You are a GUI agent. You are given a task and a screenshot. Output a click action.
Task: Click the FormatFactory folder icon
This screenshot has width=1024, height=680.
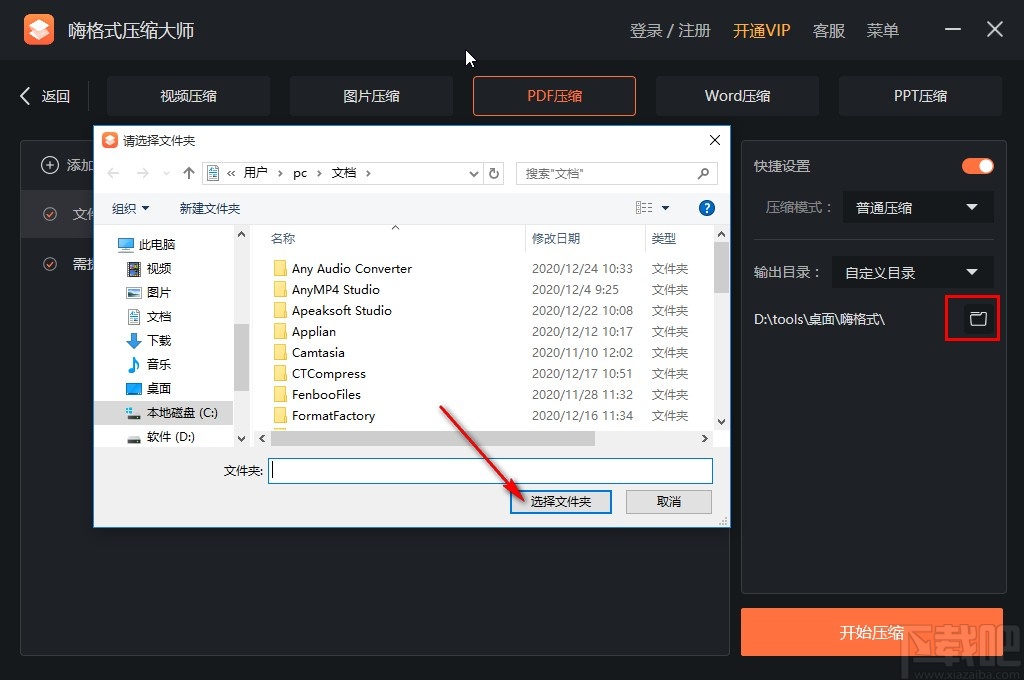pyautogui.click(x=280, y=415)
